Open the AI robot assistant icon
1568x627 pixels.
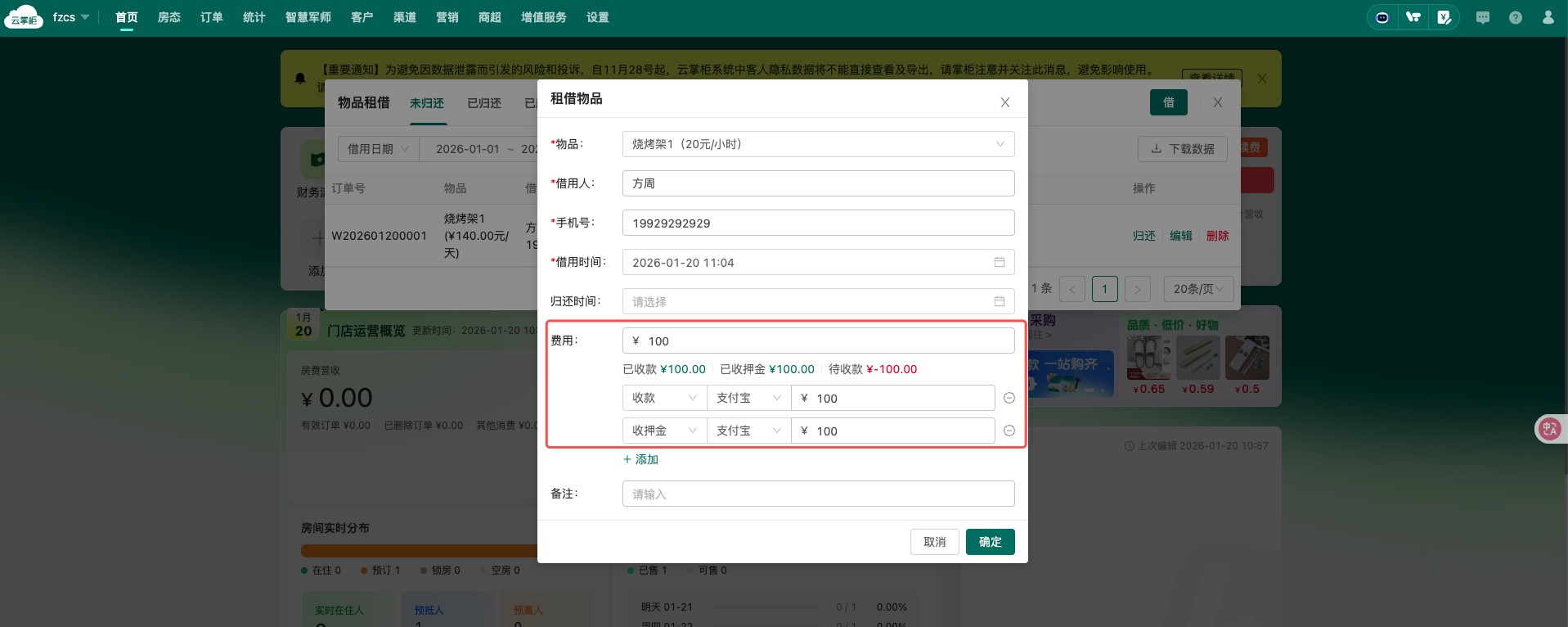point(1382,17)
